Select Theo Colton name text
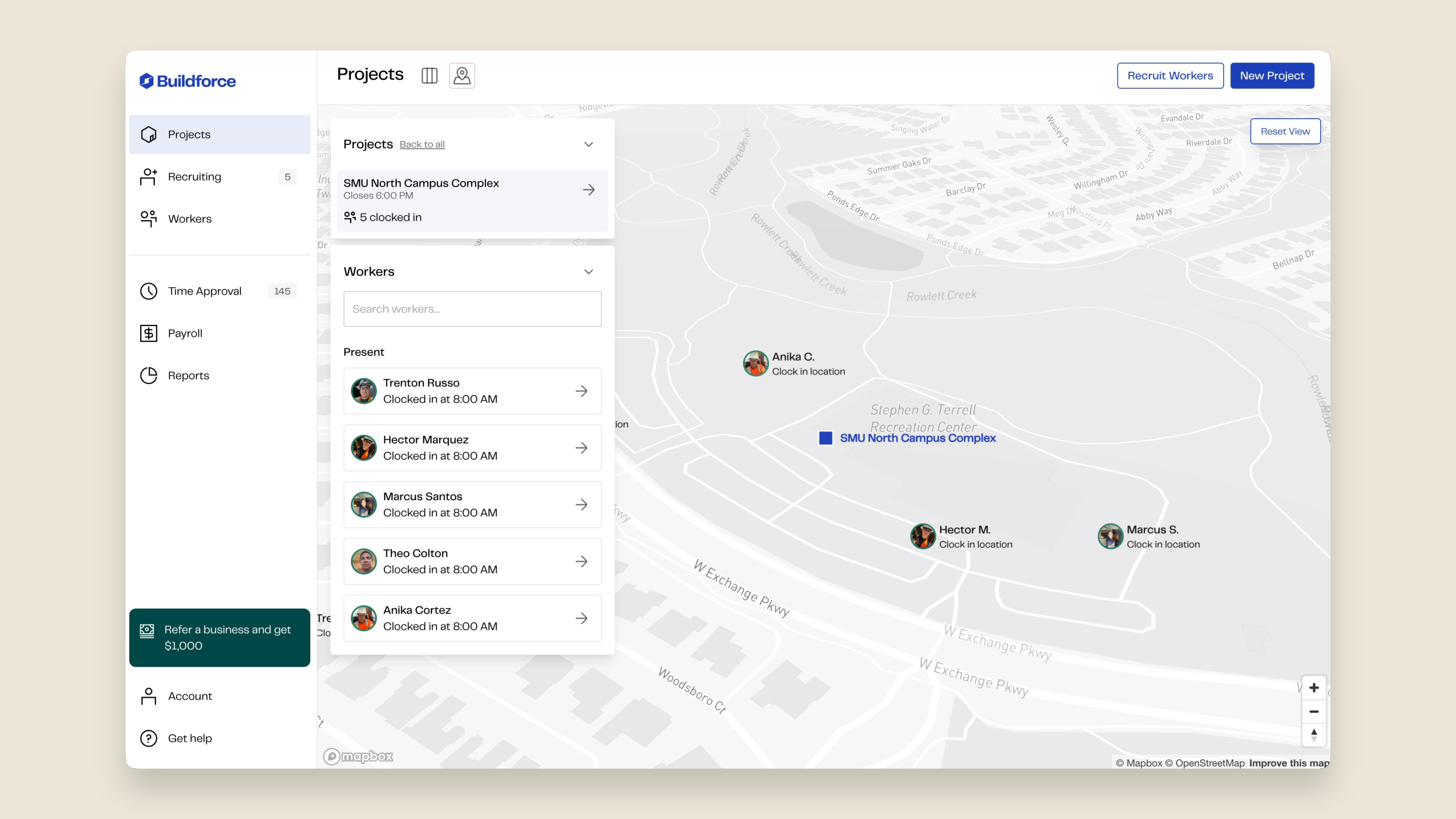 (x=415, y=553)
